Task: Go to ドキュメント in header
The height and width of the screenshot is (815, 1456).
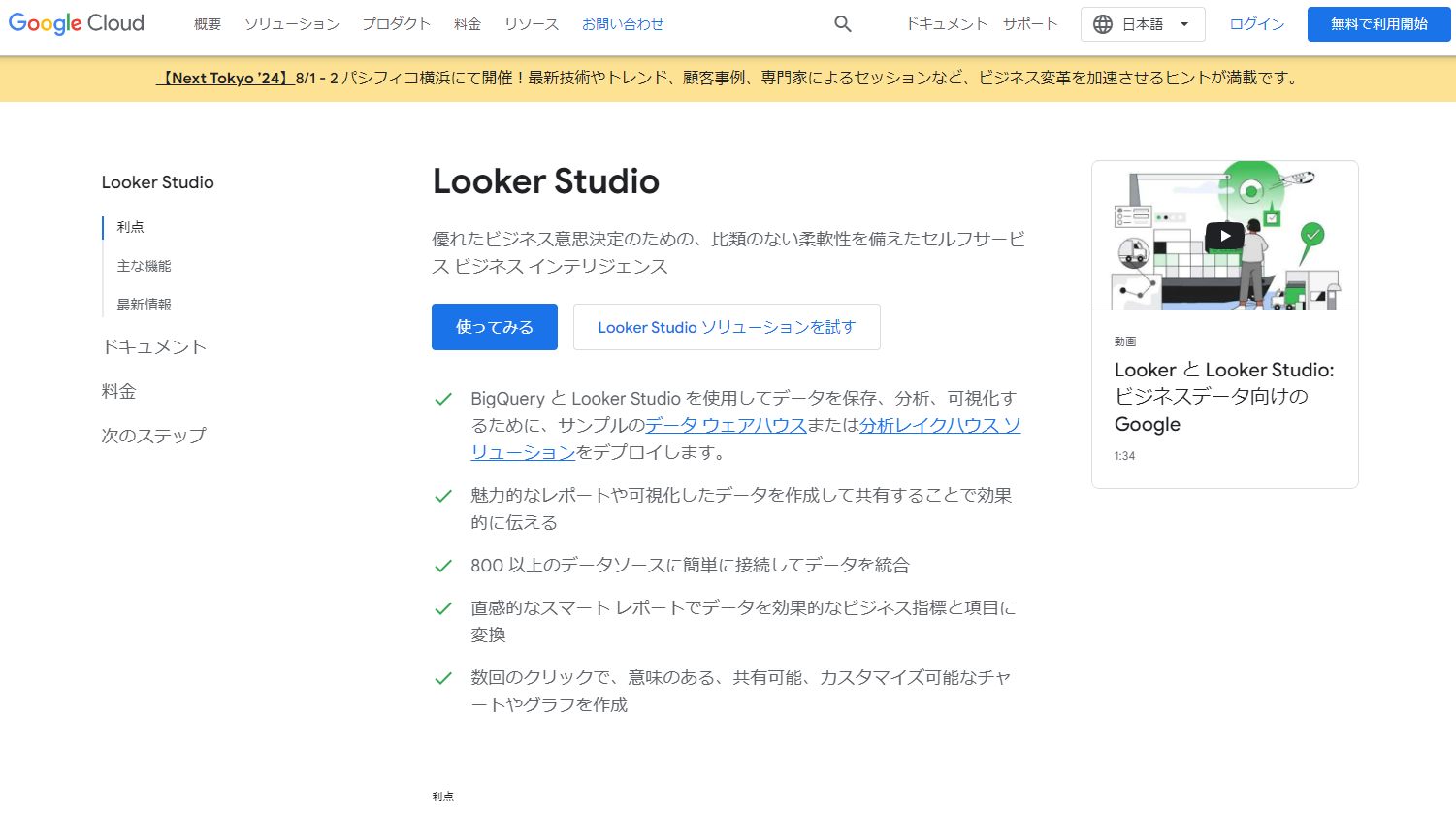Action: (x=947, y=24)
